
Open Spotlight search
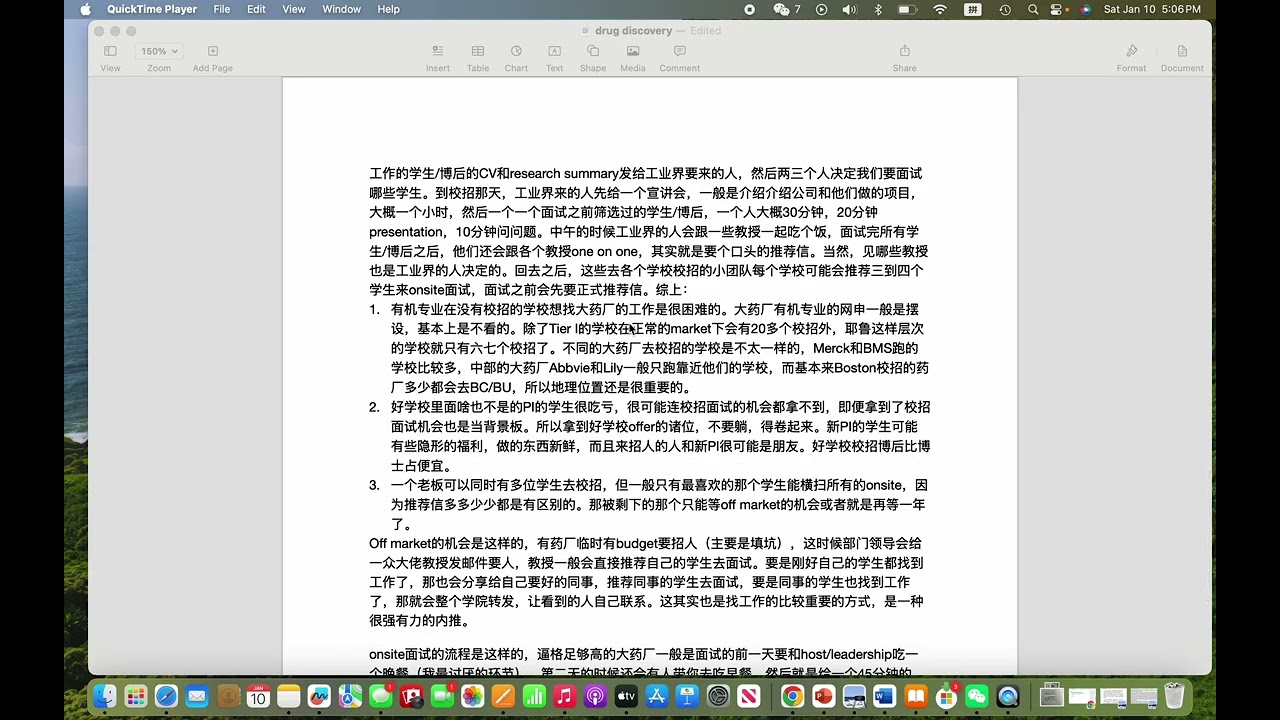tap(1034, 9)
